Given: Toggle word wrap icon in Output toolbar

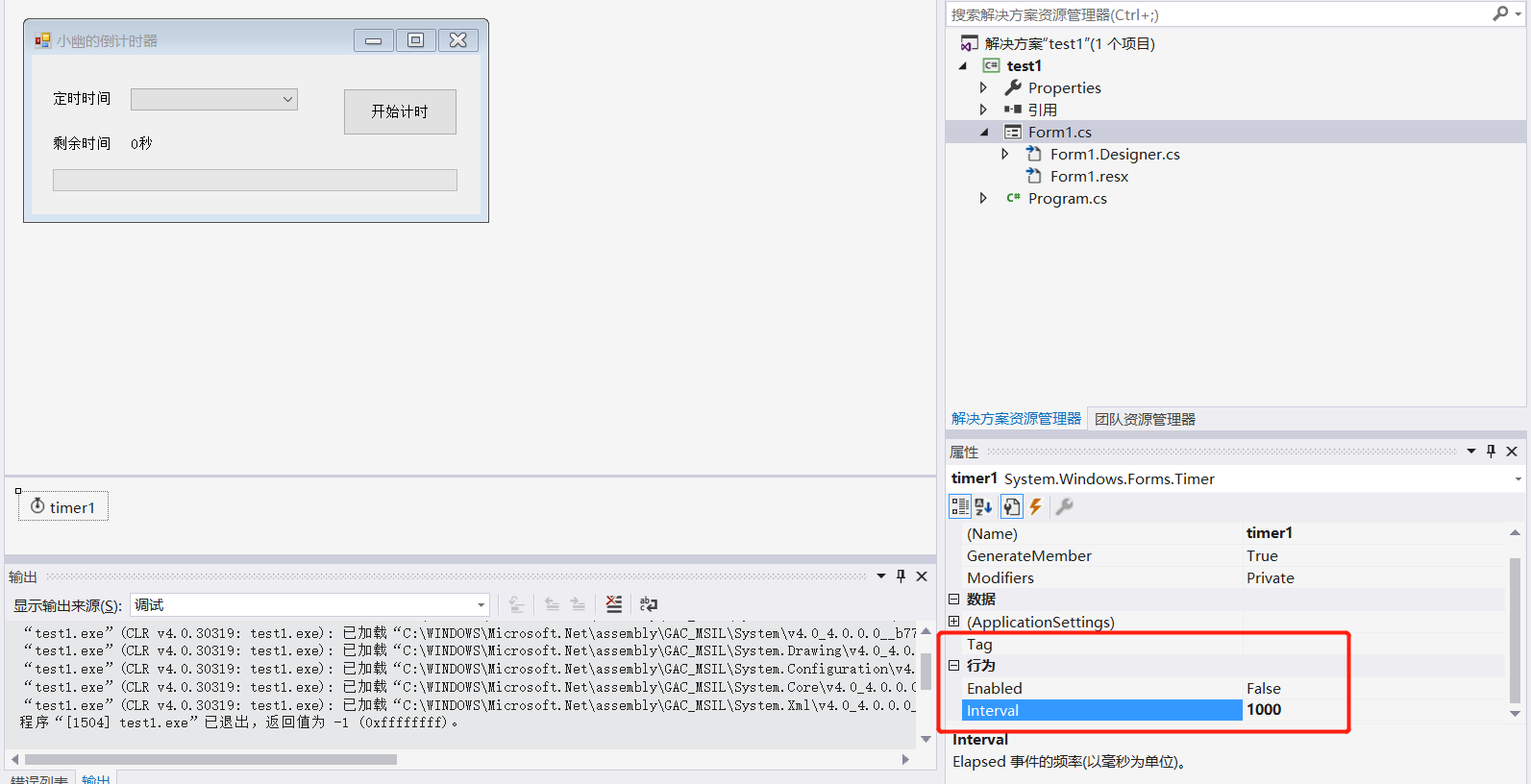Looking at the screenshot, I should point(649,604).
